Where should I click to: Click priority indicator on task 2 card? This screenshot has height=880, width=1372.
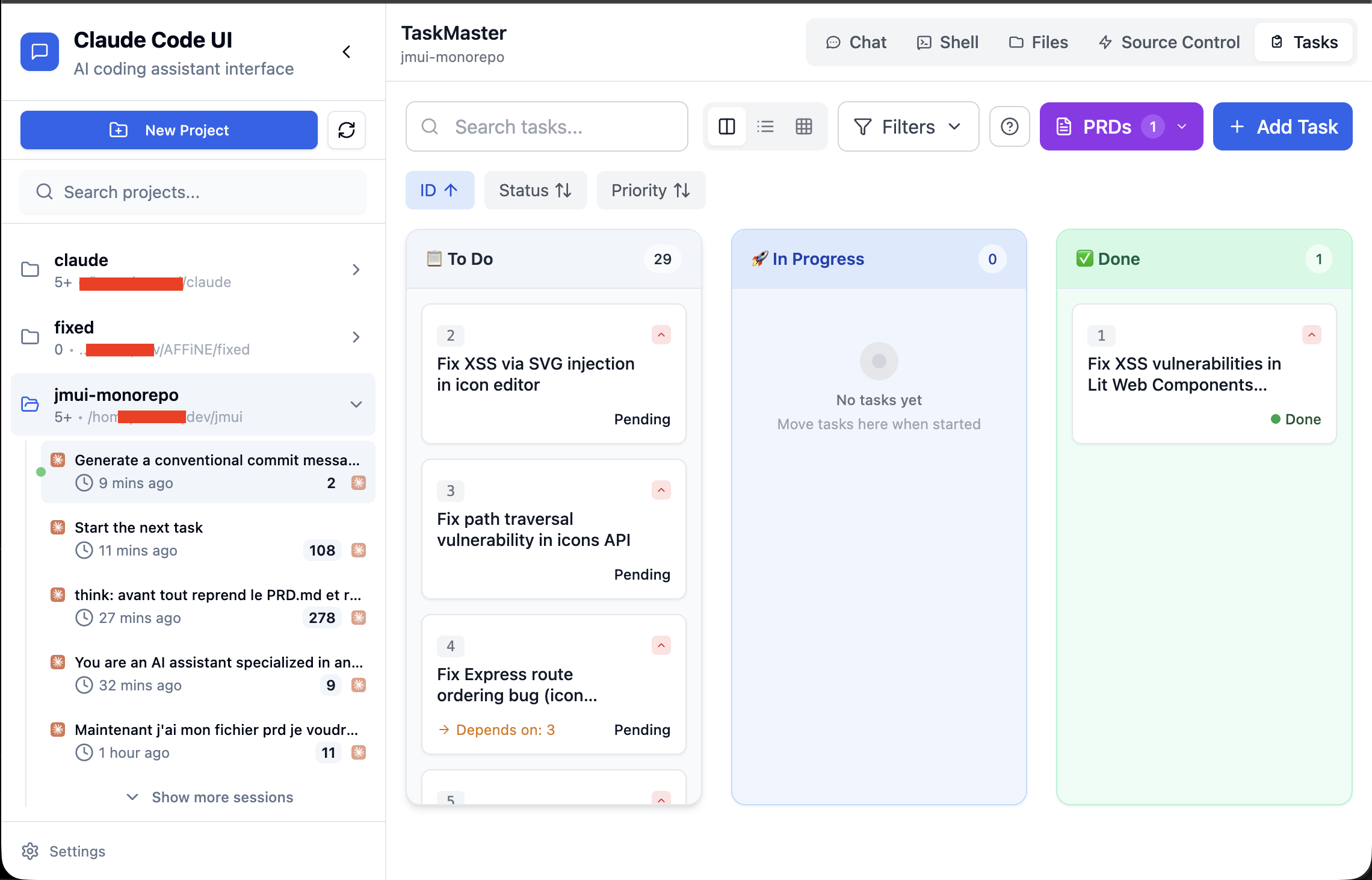coord(661,335)
